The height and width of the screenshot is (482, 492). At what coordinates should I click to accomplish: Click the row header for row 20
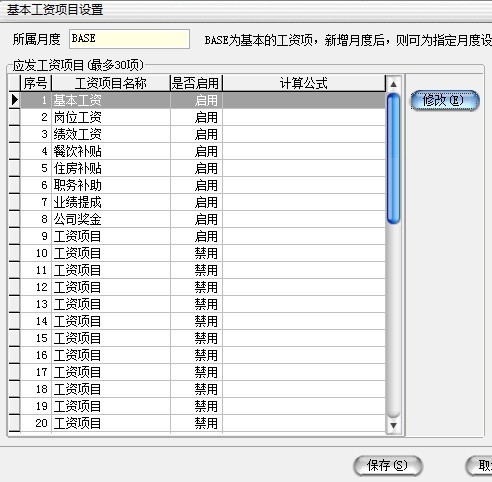tap(14, 423)
